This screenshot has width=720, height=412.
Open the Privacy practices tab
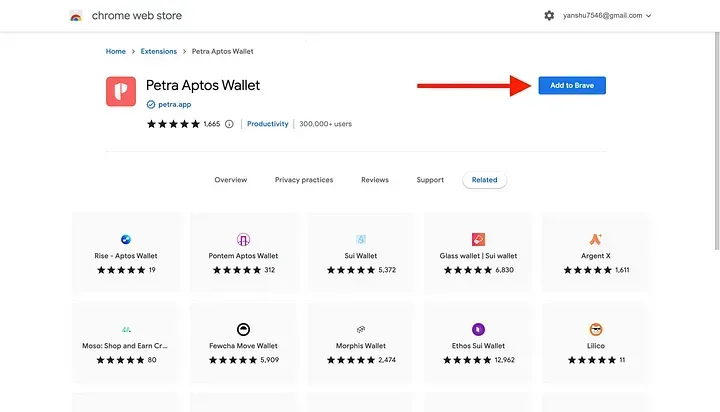pyautogui.click(x=304, y=180)
